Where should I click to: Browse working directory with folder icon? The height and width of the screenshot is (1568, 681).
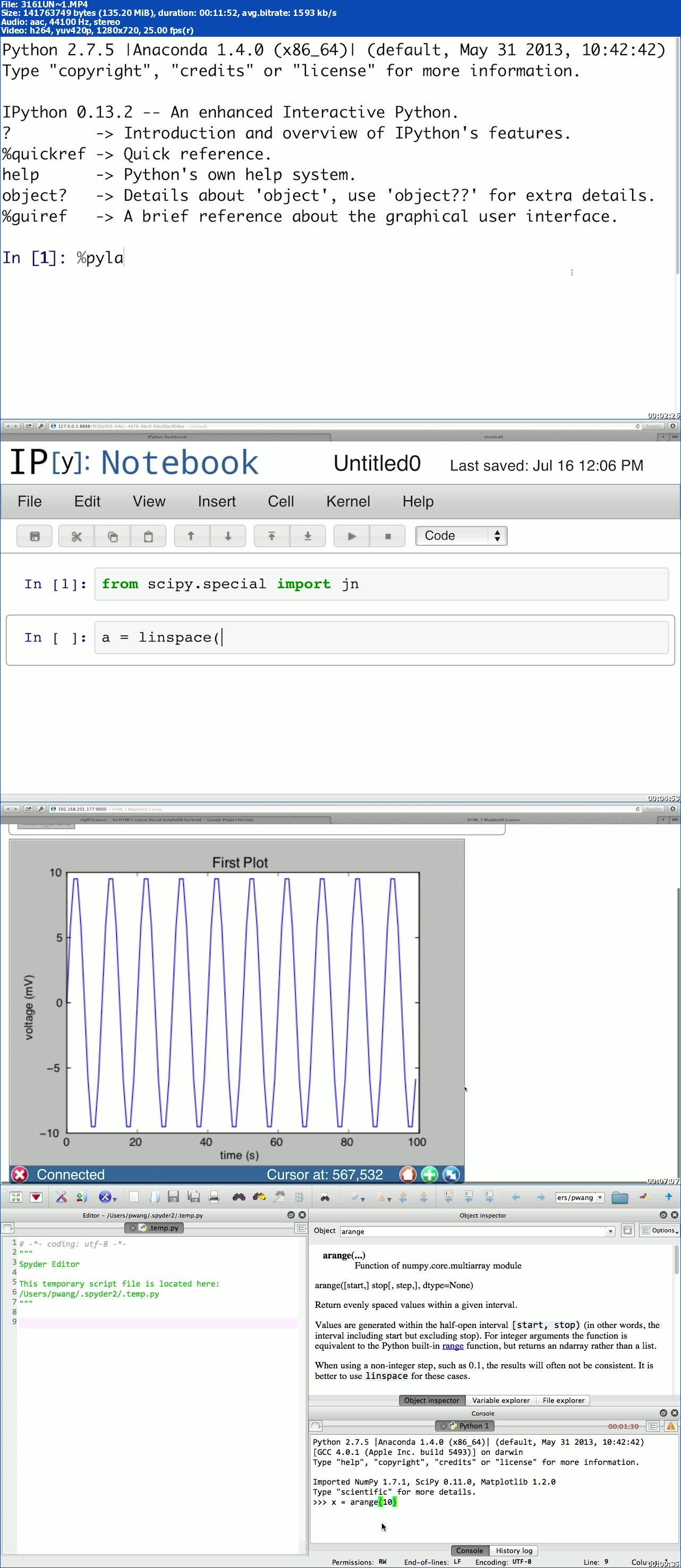coord(619,1197)
